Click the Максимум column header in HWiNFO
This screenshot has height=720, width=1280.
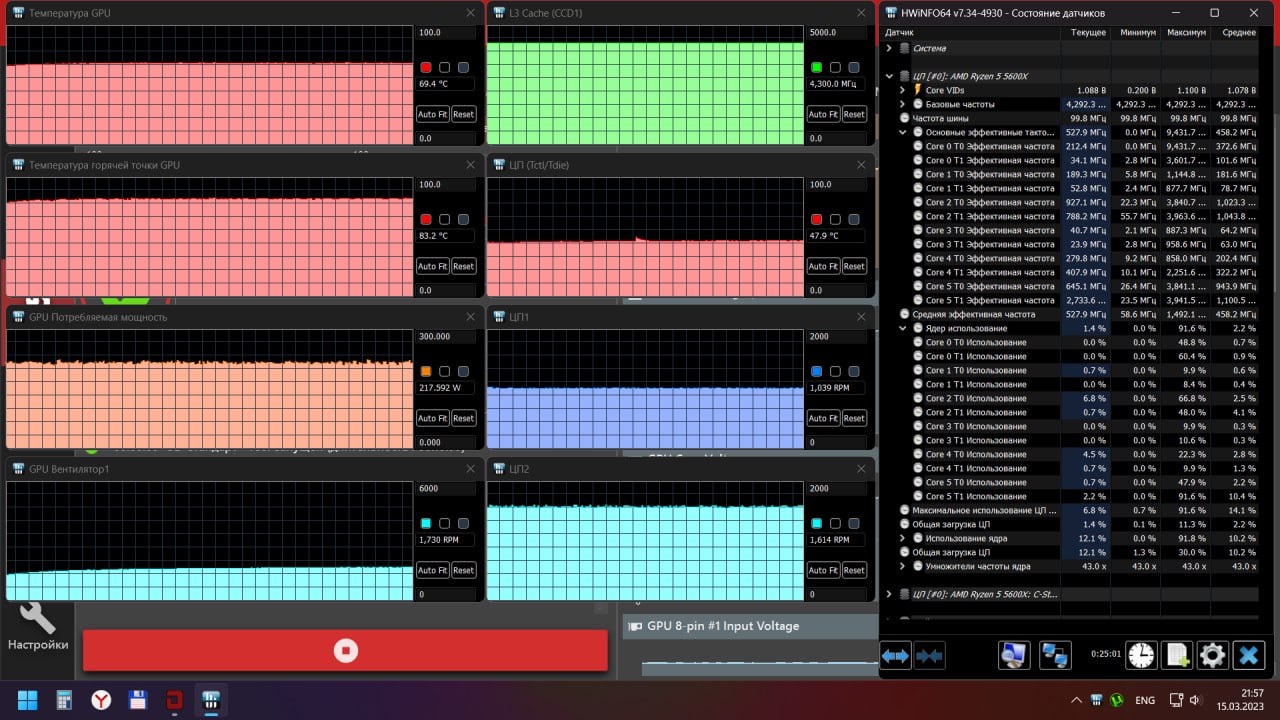1186,33
